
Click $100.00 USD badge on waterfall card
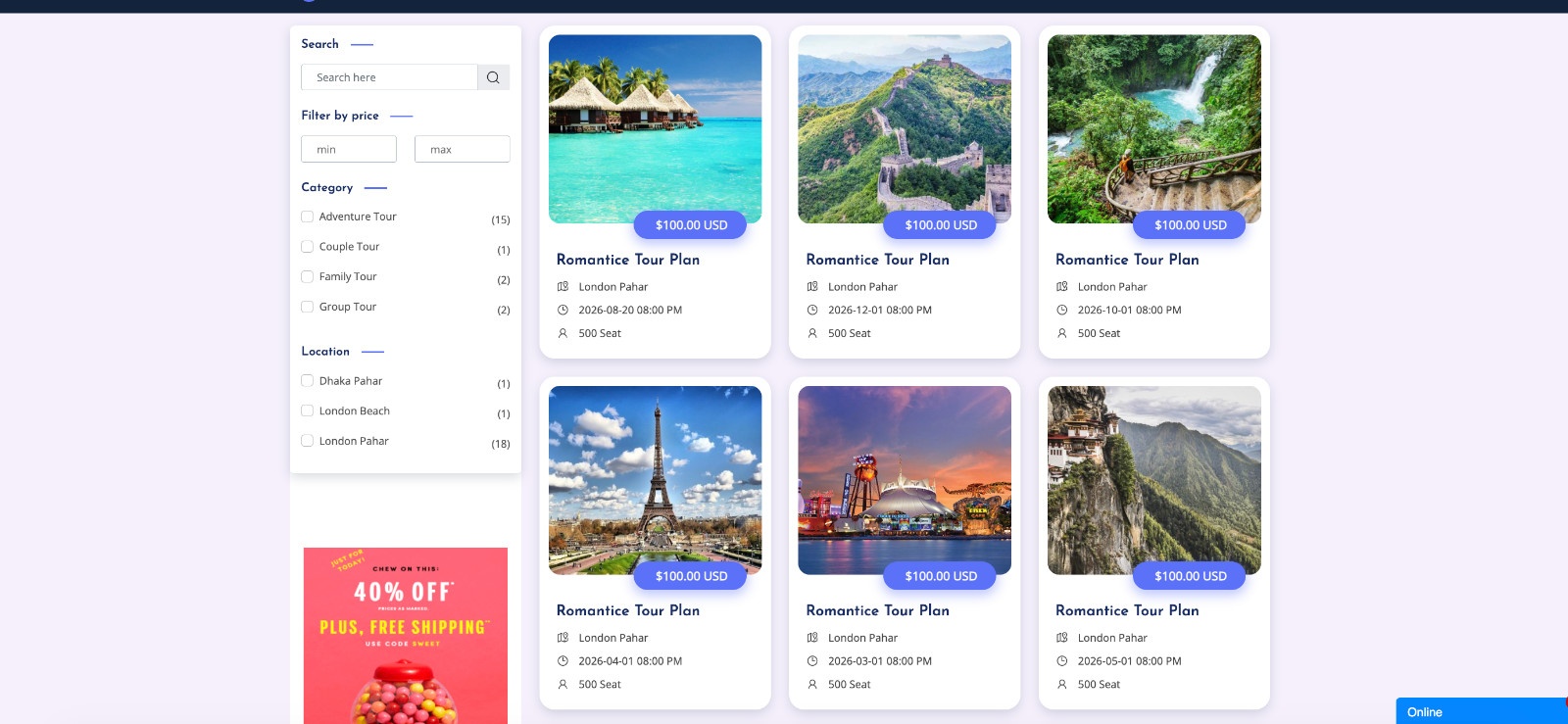[1190, 225]
